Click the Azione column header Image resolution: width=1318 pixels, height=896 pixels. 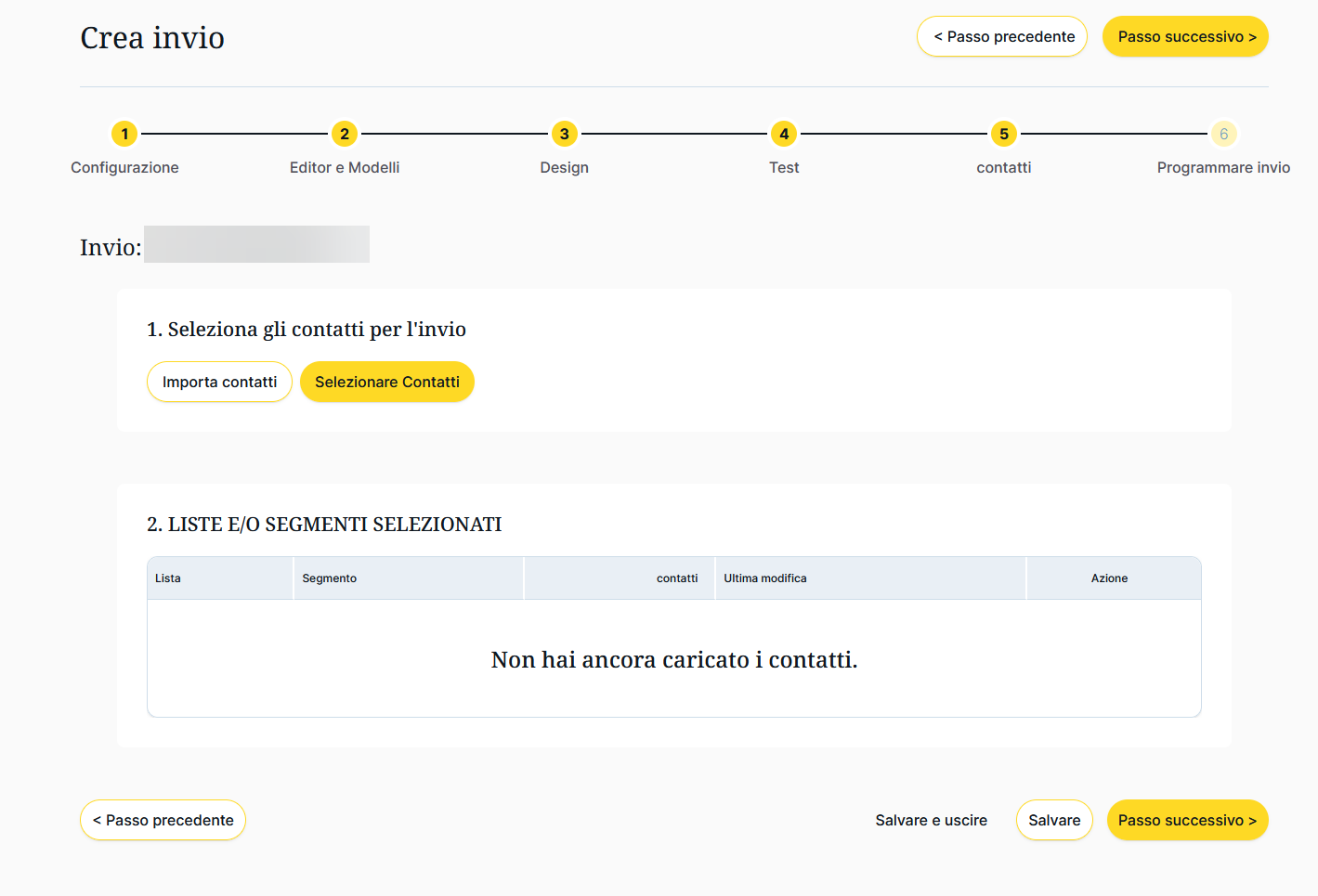point(1109,578)
